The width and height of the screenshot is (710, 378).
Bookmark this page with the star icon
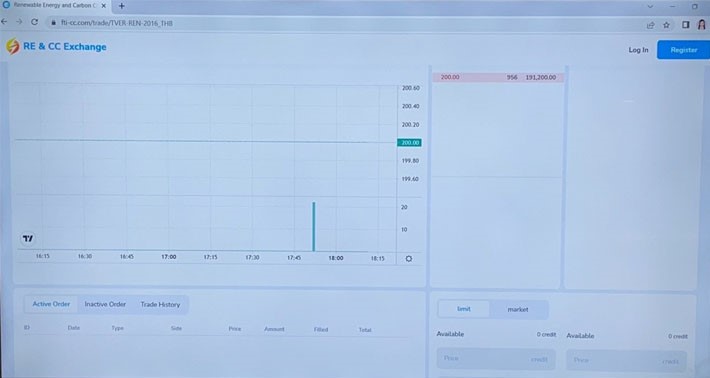666,25
